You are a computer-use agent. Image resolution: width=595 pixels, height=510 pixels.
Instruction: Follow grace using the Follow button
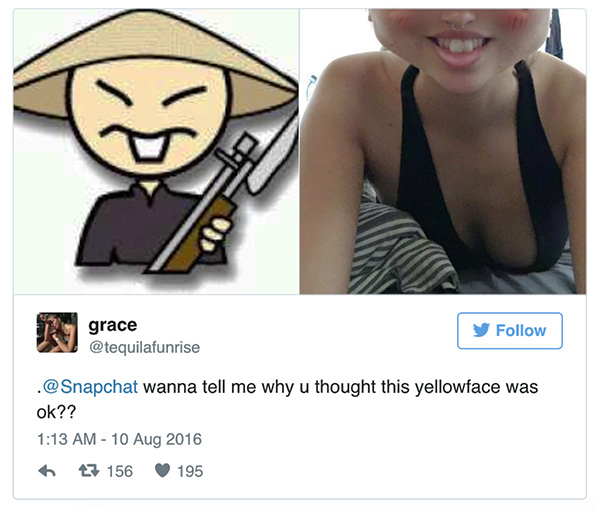tap(510, 331)
